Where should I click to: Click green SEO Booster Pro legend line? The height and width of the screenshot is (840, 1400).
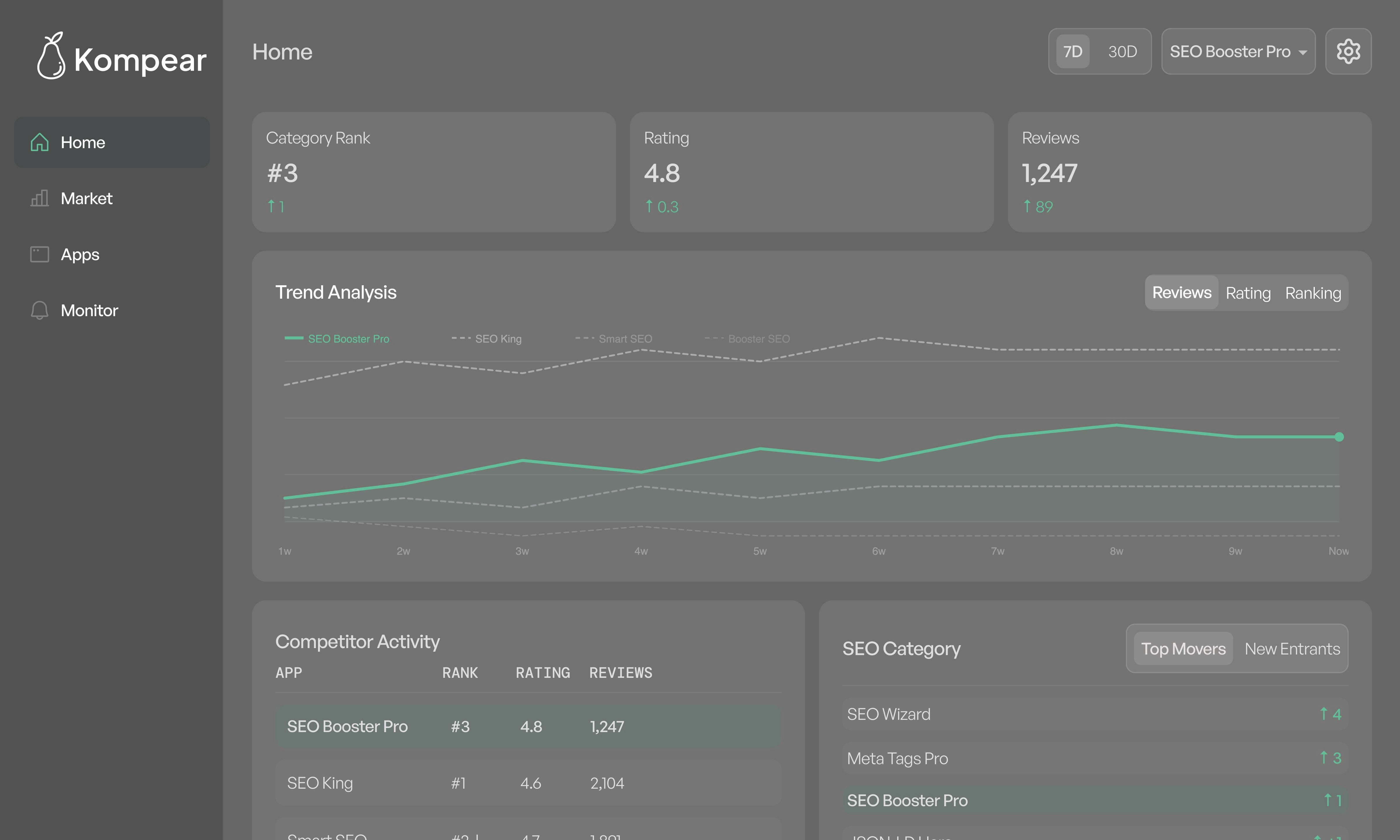(294, 339)
